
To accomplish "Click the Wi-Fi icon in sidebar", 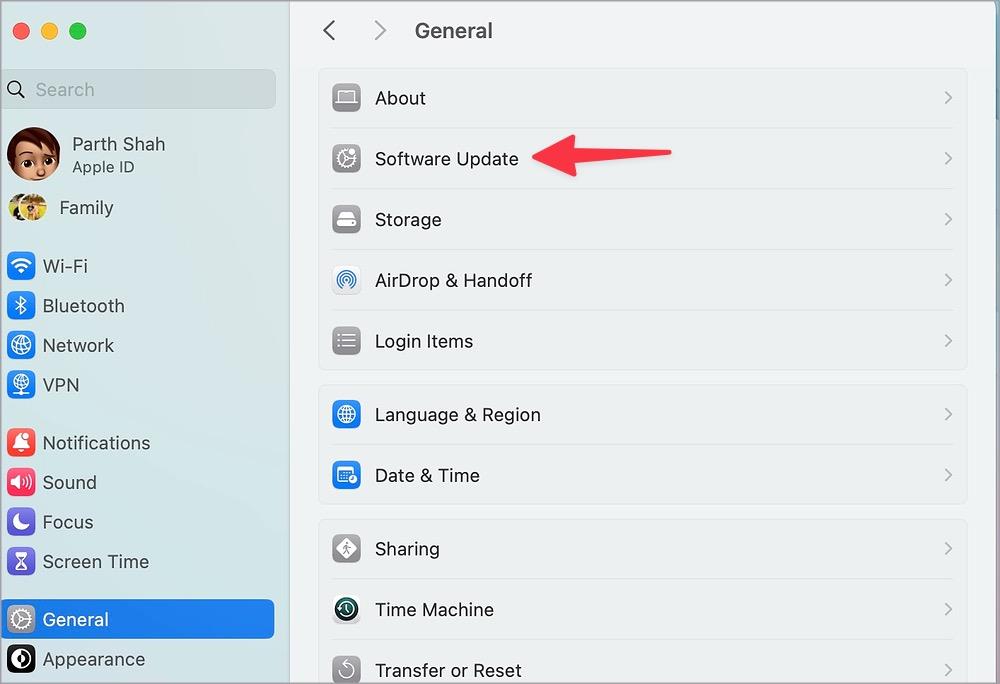I will pos(21,266).
